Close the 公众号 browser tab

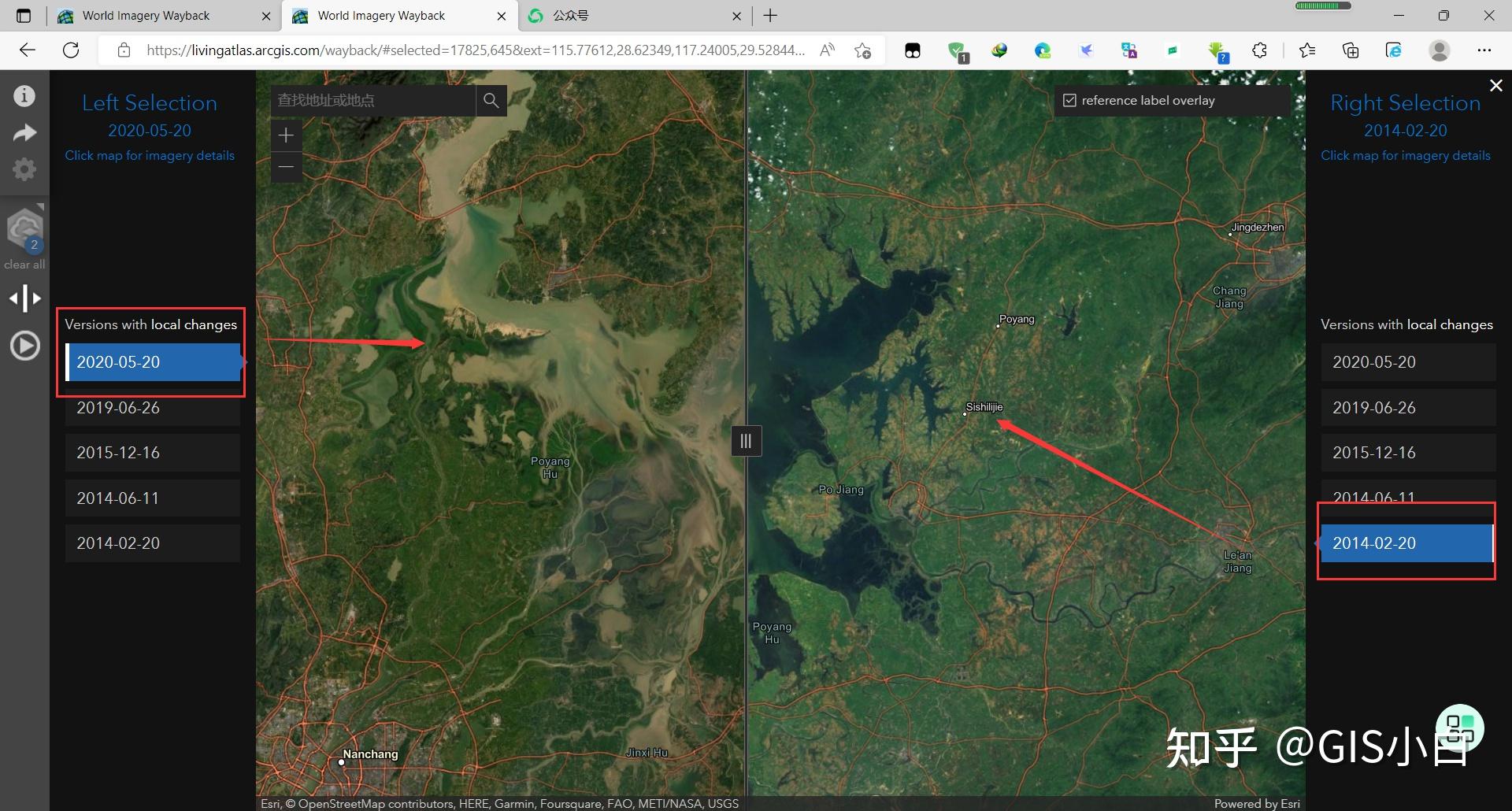pos(736,16)
